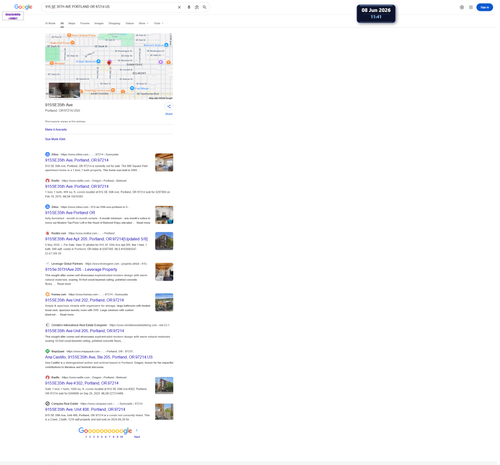This screenshot has height=465, width=500.
Task: Open MapQuest Ana Castillo result link
Action: click(x=99, y=357)
